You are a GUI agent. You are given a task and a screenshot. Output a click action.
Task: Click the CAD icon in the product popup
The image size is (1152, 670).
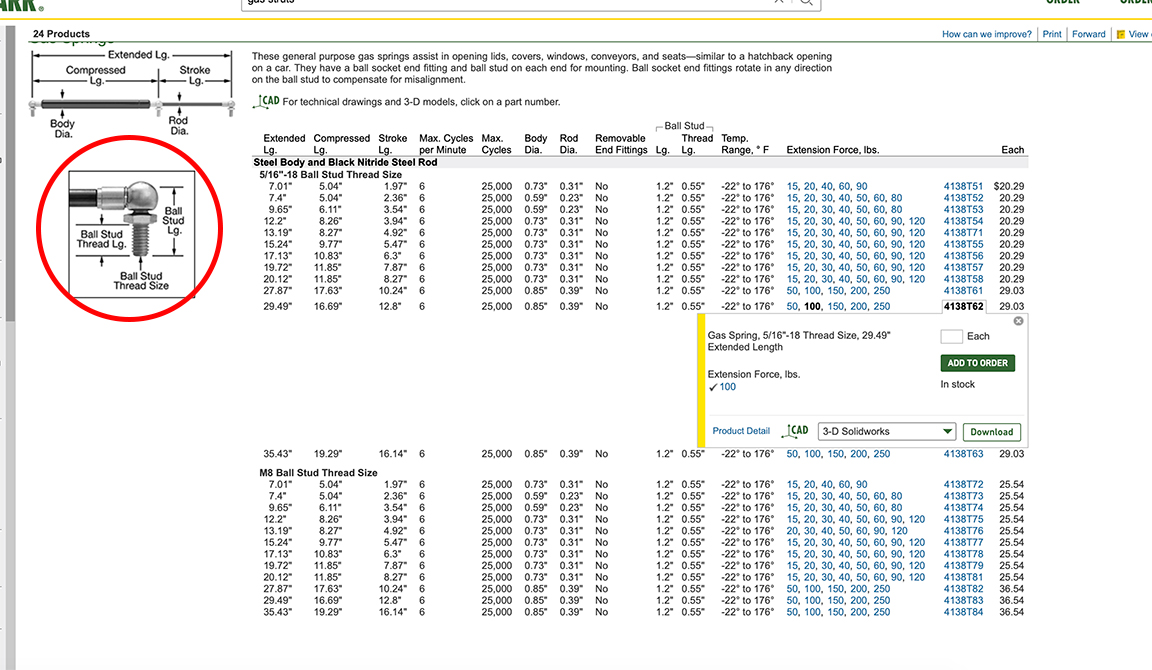(x=795, y=431)
